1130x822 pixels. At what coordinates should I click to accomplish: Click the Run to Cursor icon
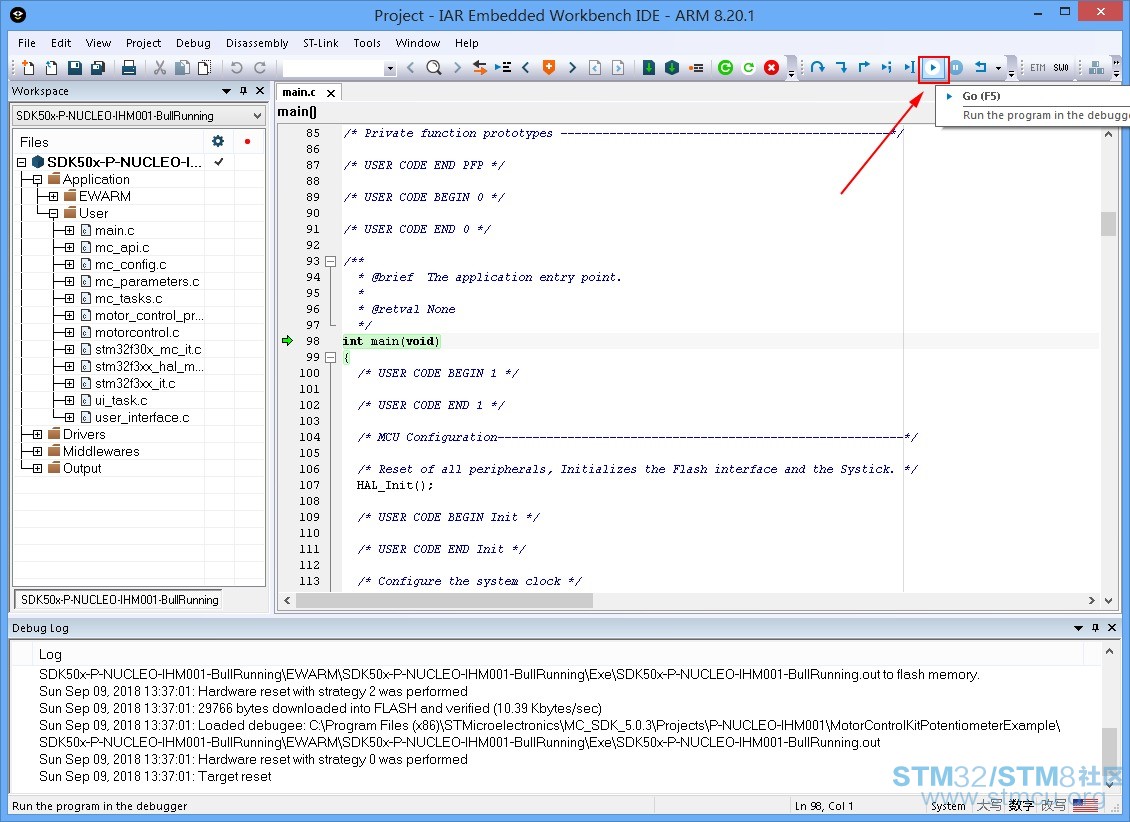point(909,68)
